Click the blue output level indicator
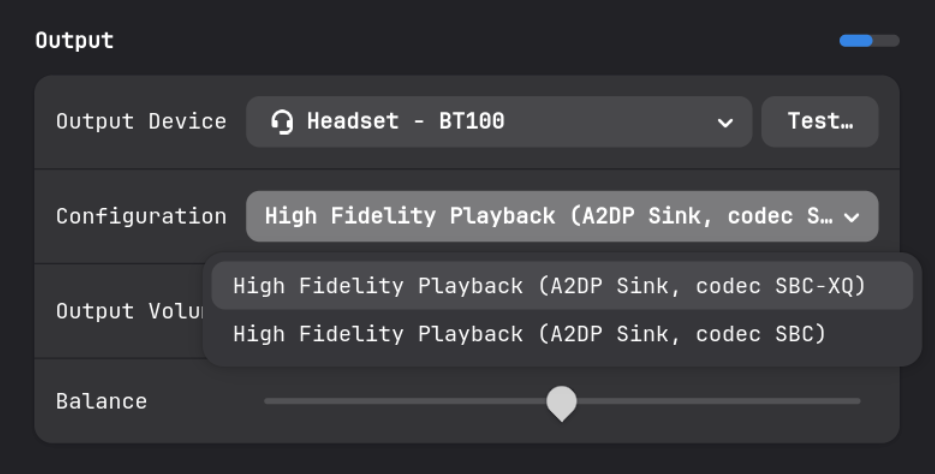 click(x=856, y=41)
